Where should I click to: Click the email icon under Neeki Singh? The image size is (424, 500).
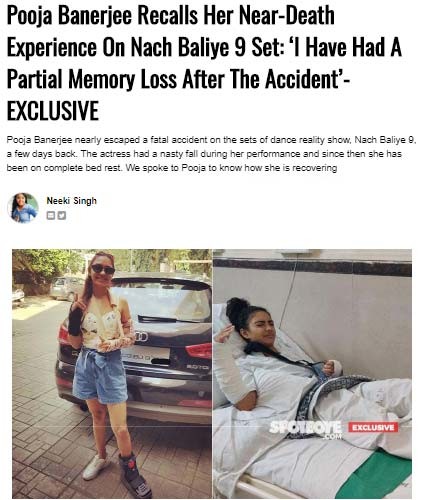click(50, 216)
